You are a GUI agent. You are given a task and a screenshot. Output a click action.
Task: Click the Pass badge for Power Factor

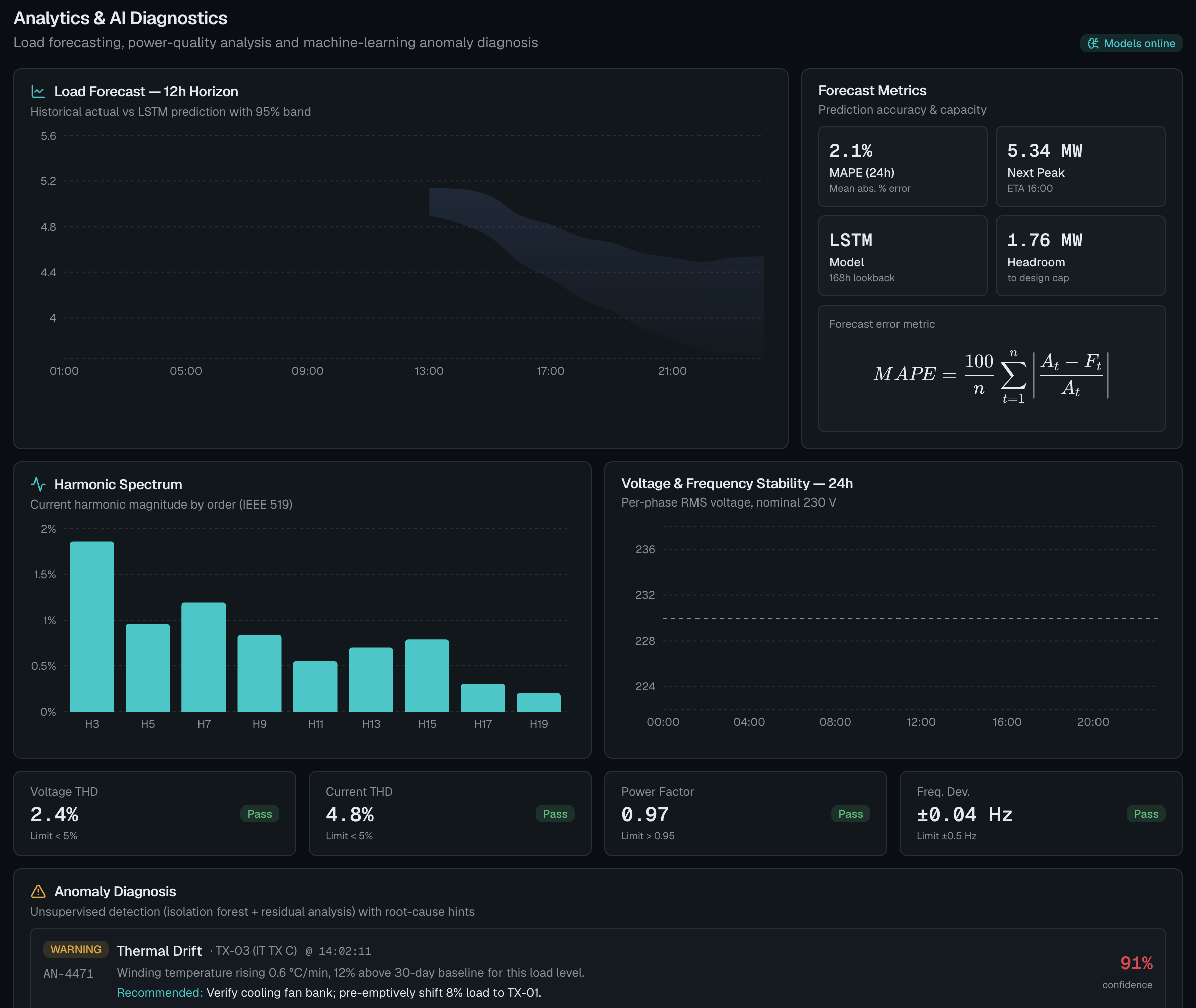point(850,814)
